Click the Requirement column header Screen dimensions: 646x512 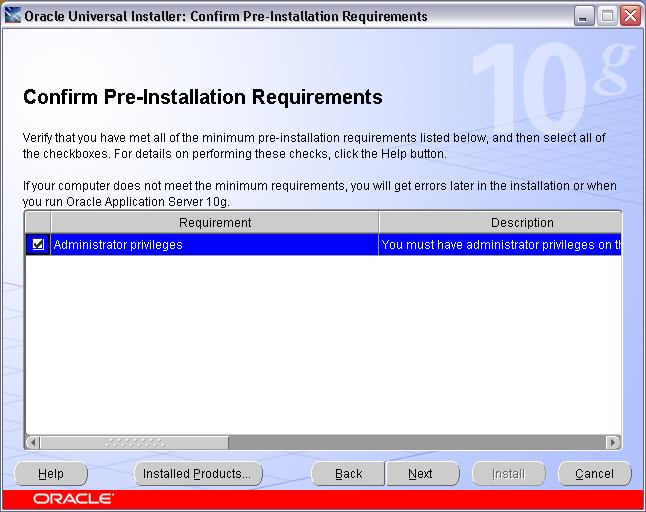pos(214,222)
